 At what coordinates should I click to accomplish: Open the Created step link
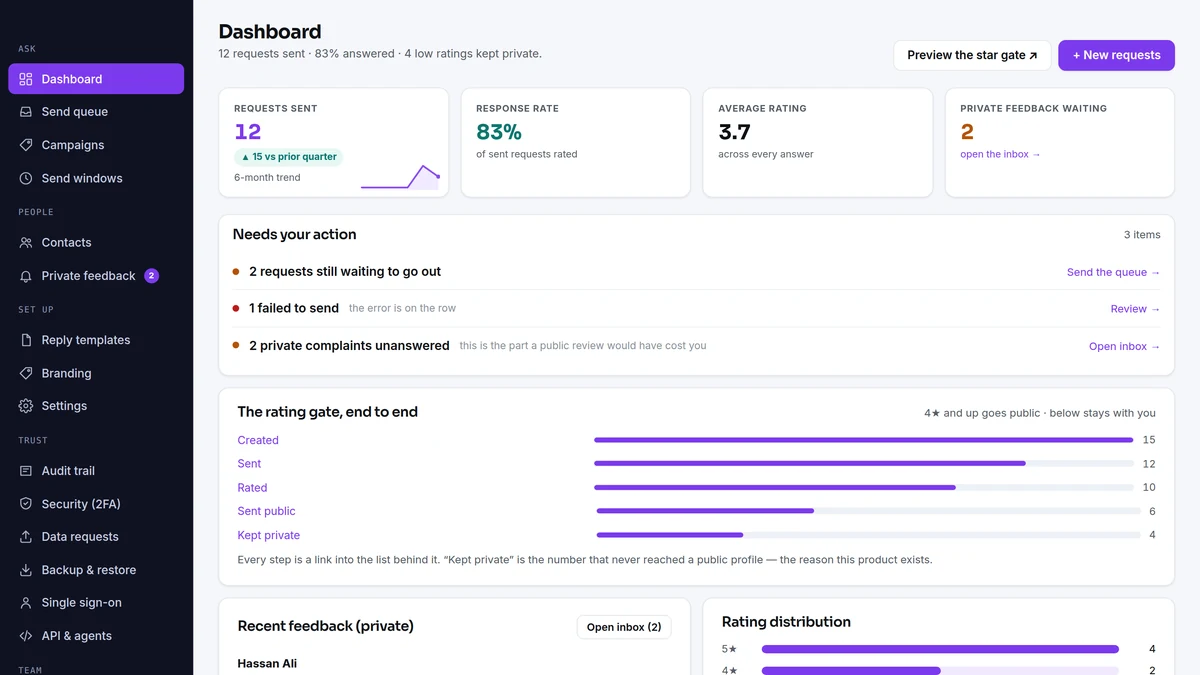pos(258,440)
